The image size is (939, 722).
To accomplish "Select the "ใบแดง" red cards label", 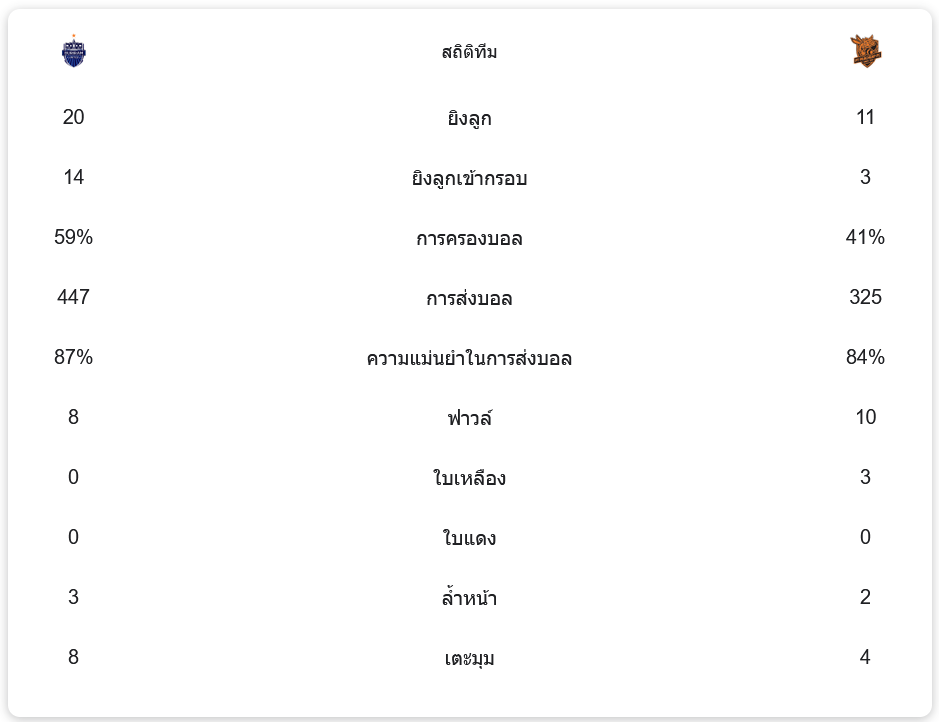I will pos(469,539).
